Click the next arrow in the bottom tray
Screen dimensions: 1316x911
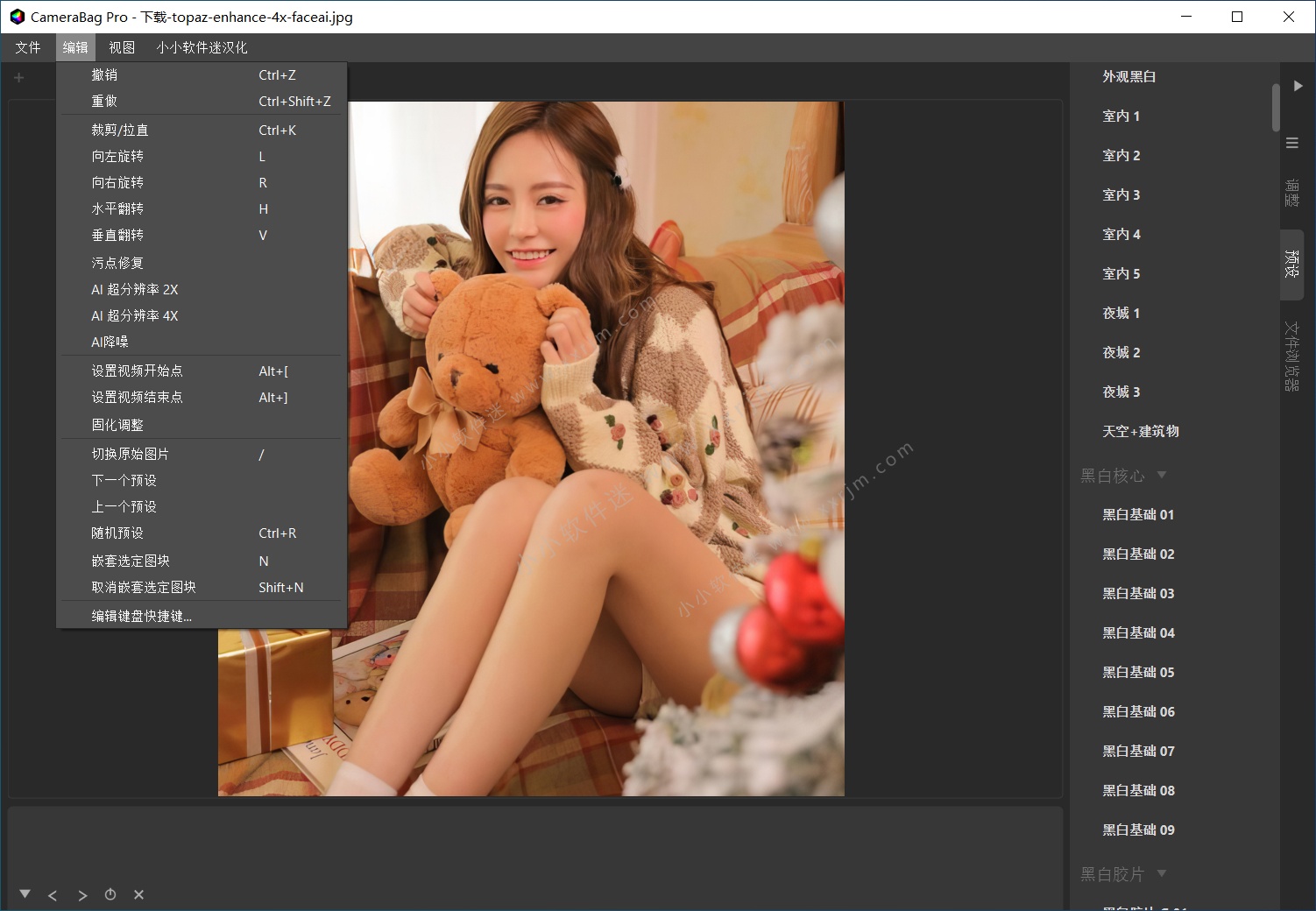point(82,895)
